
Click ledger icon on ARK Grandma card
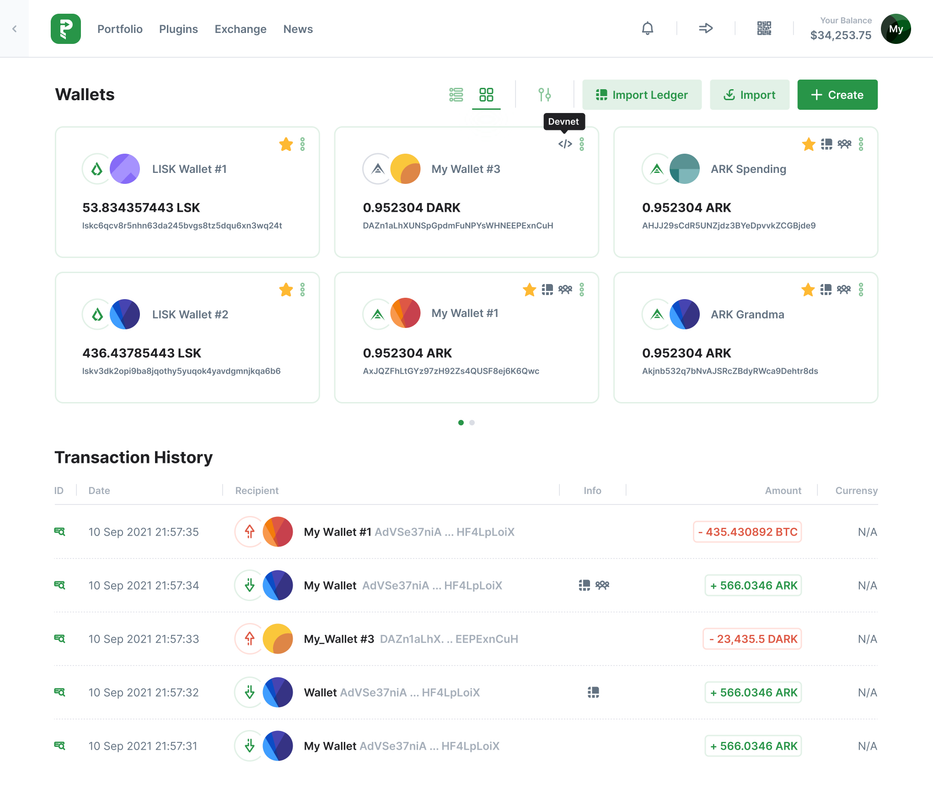point(826,290)
